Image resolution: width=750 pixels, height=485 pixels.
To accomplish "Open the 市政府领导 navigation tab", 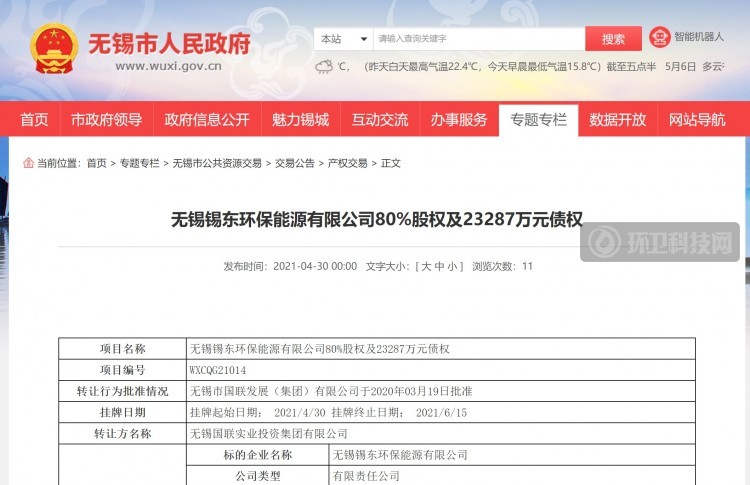I will click(106, 119).
